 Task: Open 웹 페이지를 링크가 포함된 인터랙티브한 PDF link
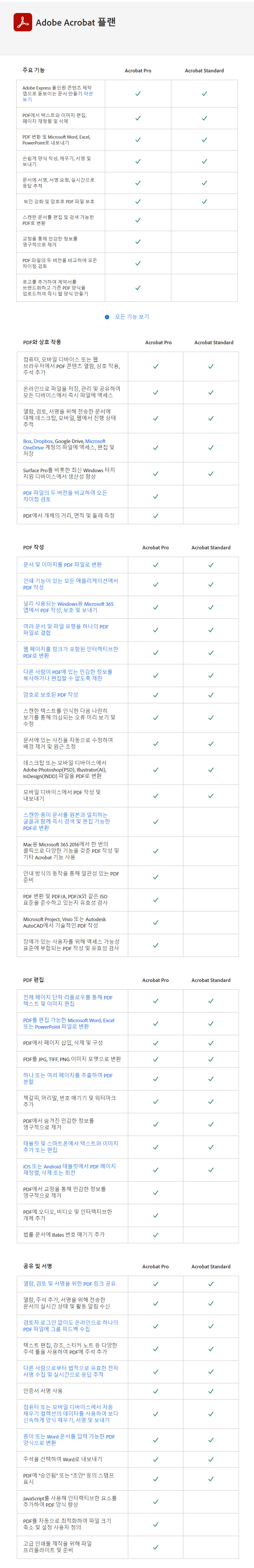(71, 652)
